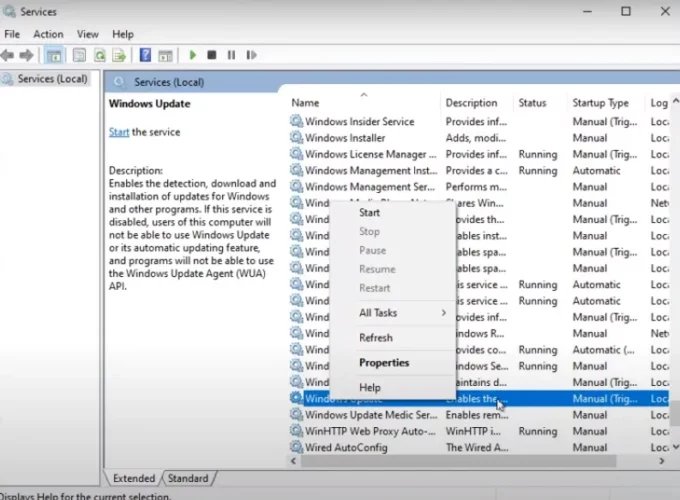The image size is (680, 500).
Task: Click the gear icon of Wired AutoConfig
Action: pyautogui.click(x=296, y=447)
